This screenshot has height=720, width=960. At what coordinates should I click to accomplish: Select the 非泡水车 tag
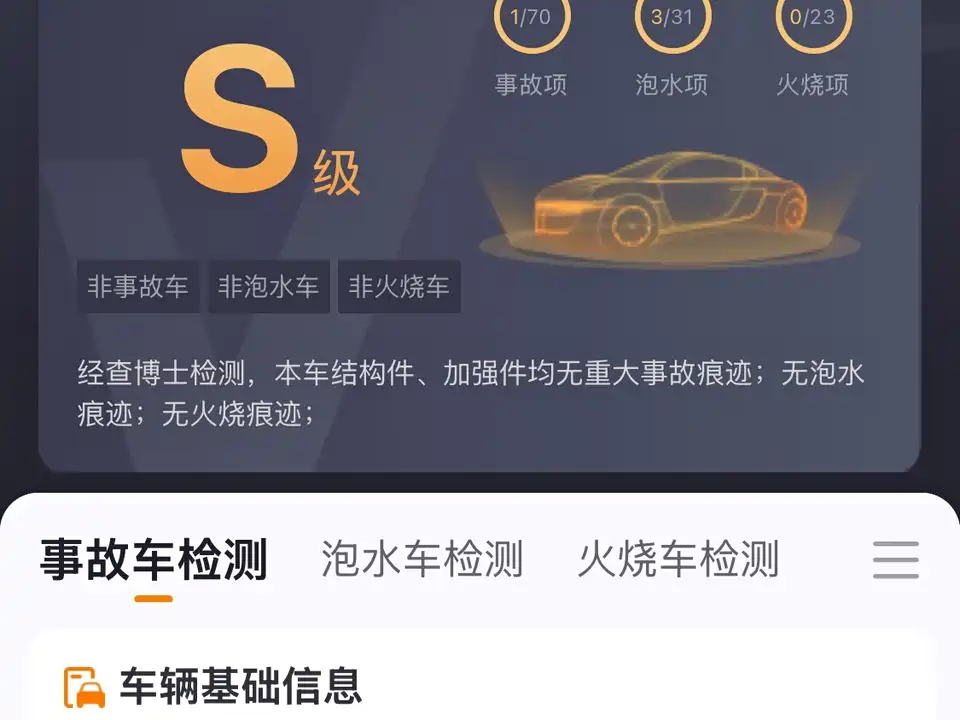pyautogui.click(x=269, y=287)
